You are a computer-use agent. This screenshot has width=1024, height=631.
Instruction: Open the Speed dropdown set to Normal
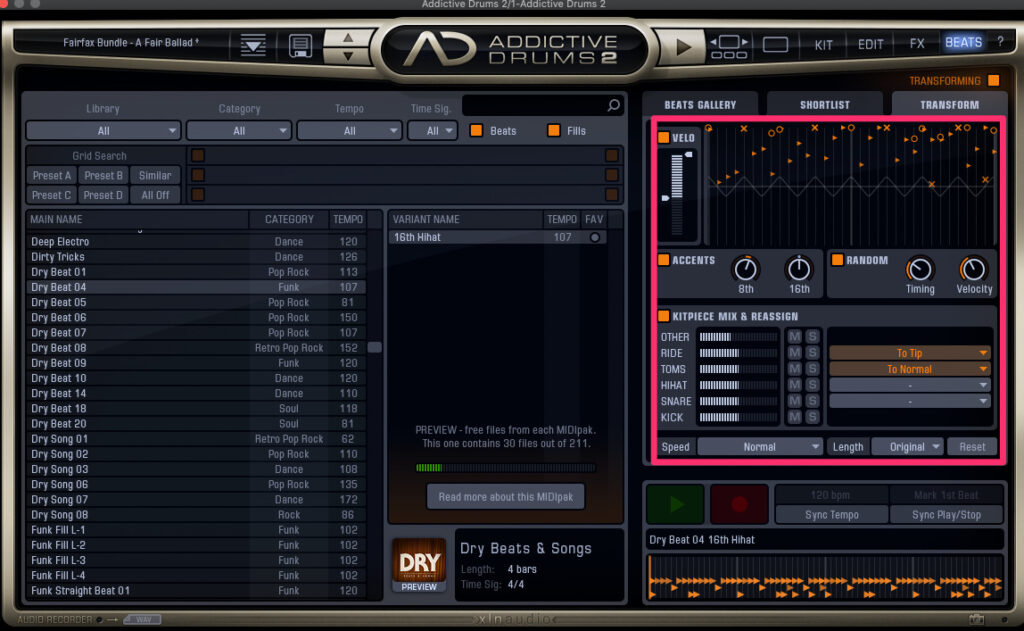click(760, 447)
